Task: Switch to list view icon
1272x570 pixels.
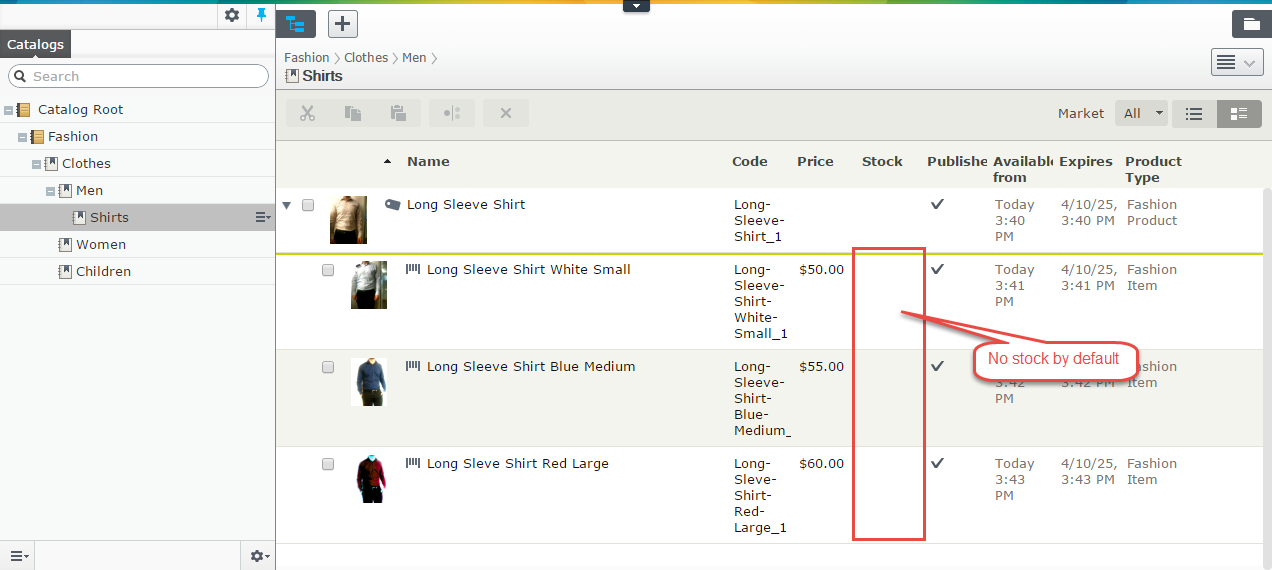Action: 1194,114
